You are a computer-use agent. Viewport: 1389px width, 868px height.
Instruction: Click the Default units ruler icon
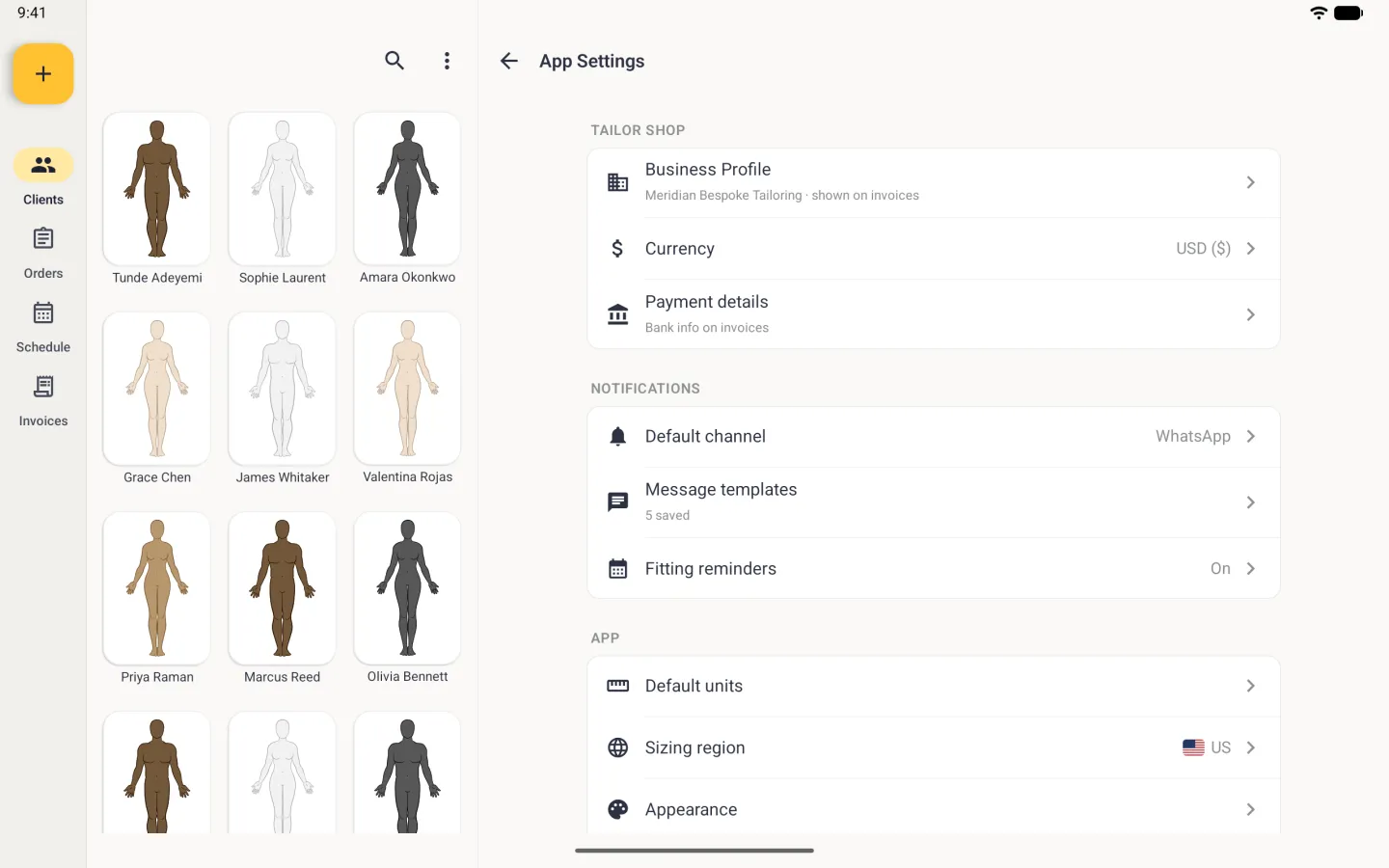pos(618,686)
